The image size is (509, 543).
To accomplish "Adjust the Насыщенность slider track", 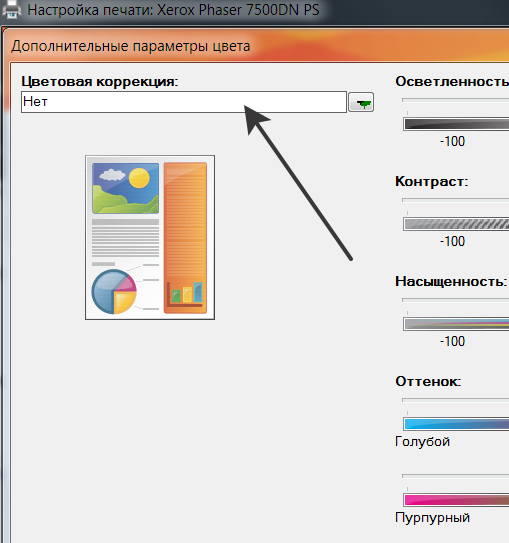I will click(x=455, y=300).
